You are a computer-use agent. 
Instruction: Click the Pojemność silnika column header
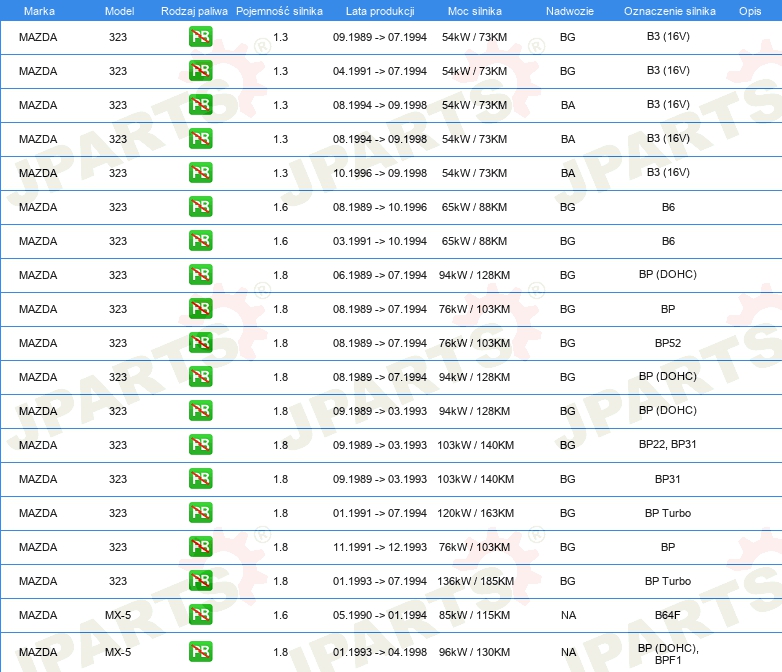279,11
